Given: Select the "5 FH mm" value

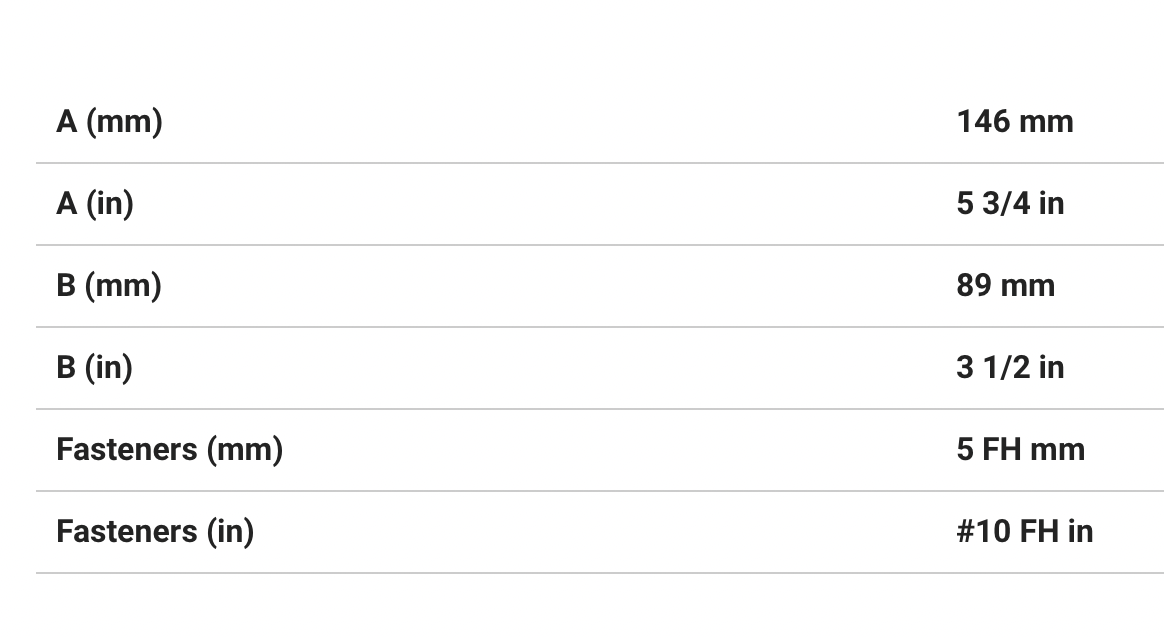Looking at the screenshot, I should tap(1020, 450).
